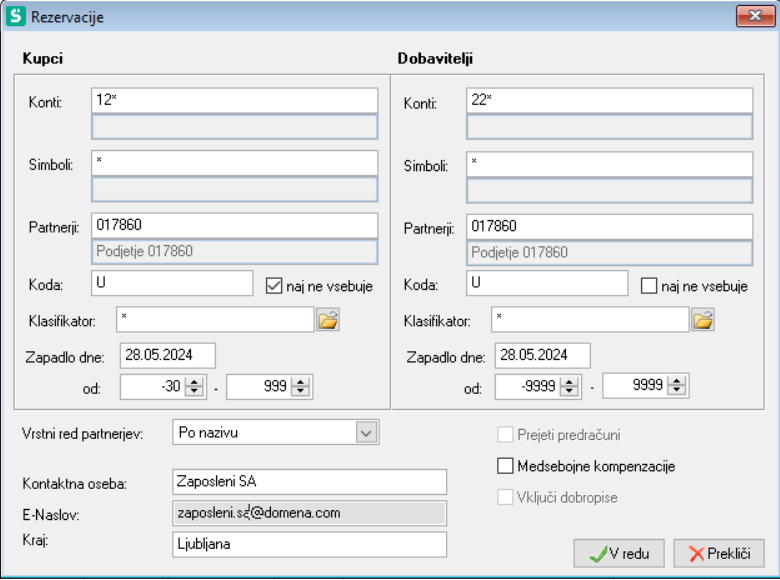Increase Kupci 'od' value -30
Viewport: 780px width, 580px height.
(195, 382)
